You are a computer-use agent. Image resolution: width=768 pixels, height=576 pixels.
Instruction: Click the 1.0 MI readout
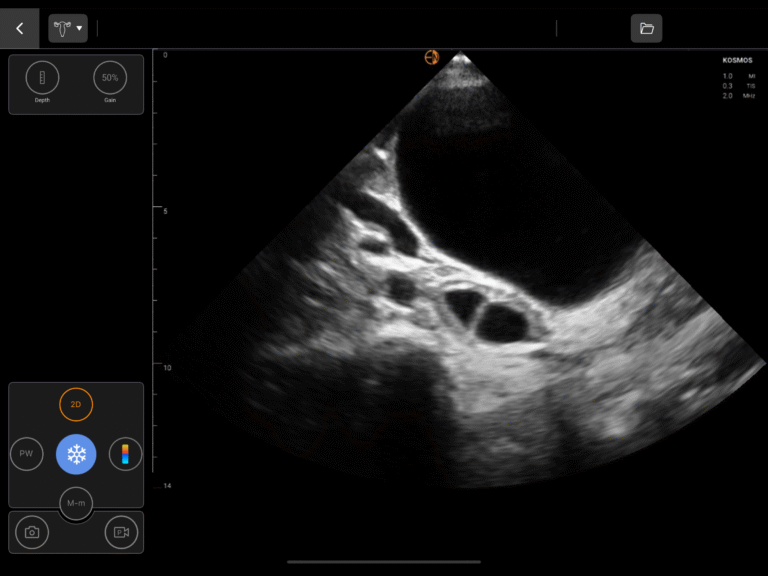[739, 76]
